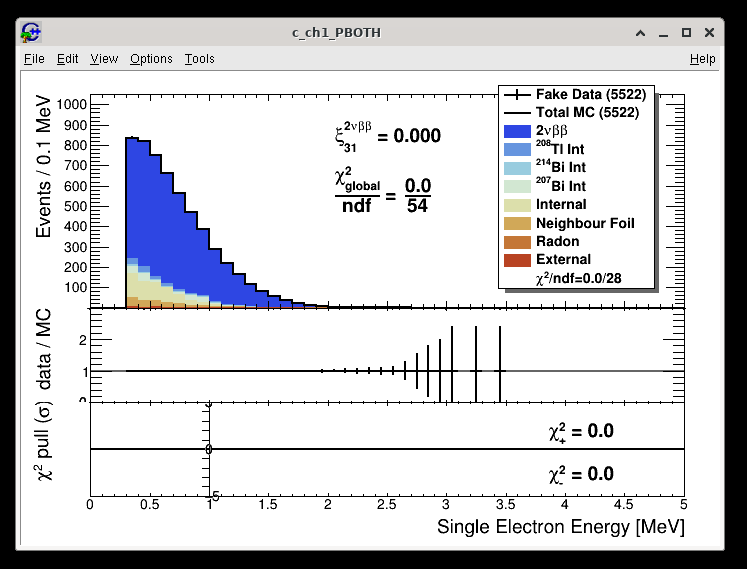Open the Help menu

tap(702, 59)
